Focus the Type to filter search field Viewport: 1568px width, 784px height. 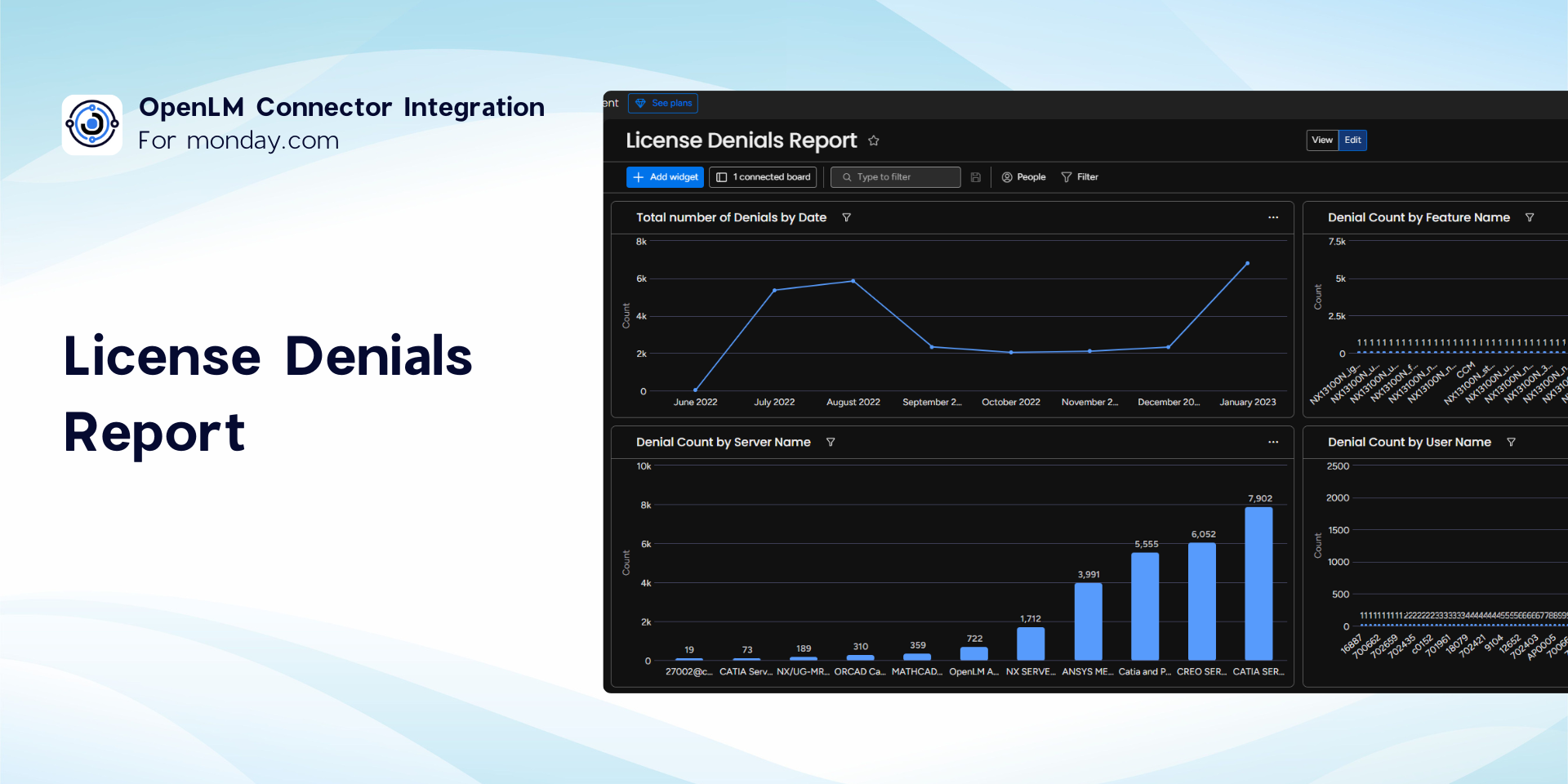(x=895, y=177)
